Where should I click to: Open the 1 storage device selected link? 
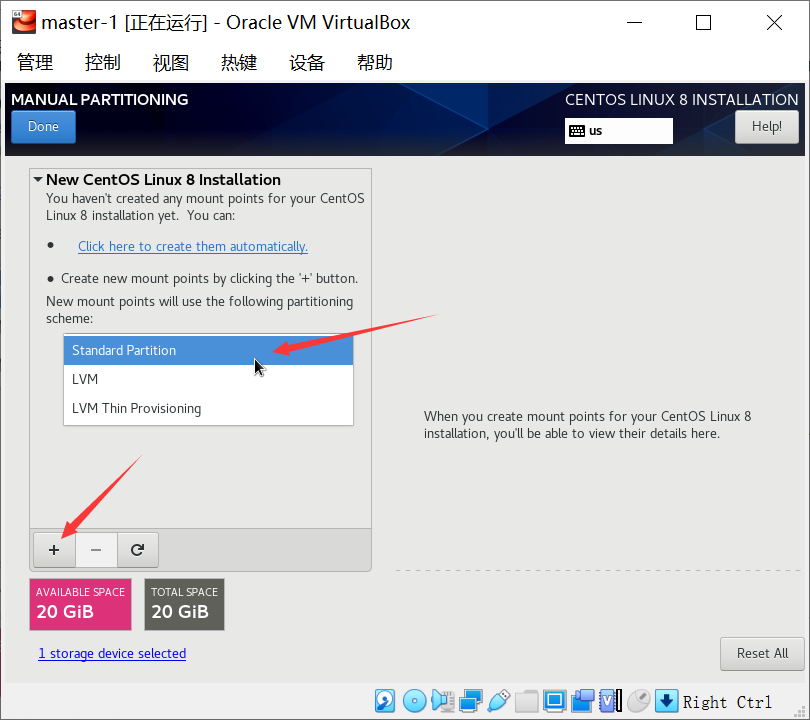click(112, 653)
